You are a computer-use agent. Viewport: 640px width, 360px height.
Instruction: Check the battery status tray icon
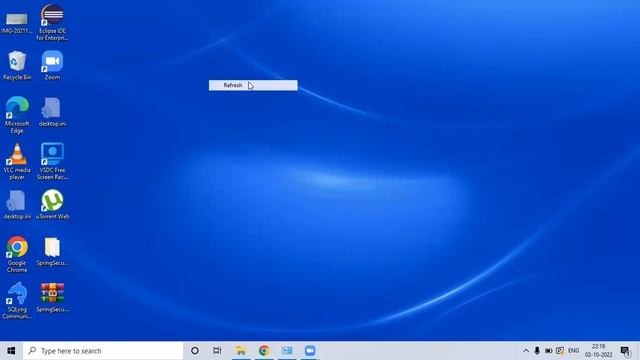[x=549, y=351]
